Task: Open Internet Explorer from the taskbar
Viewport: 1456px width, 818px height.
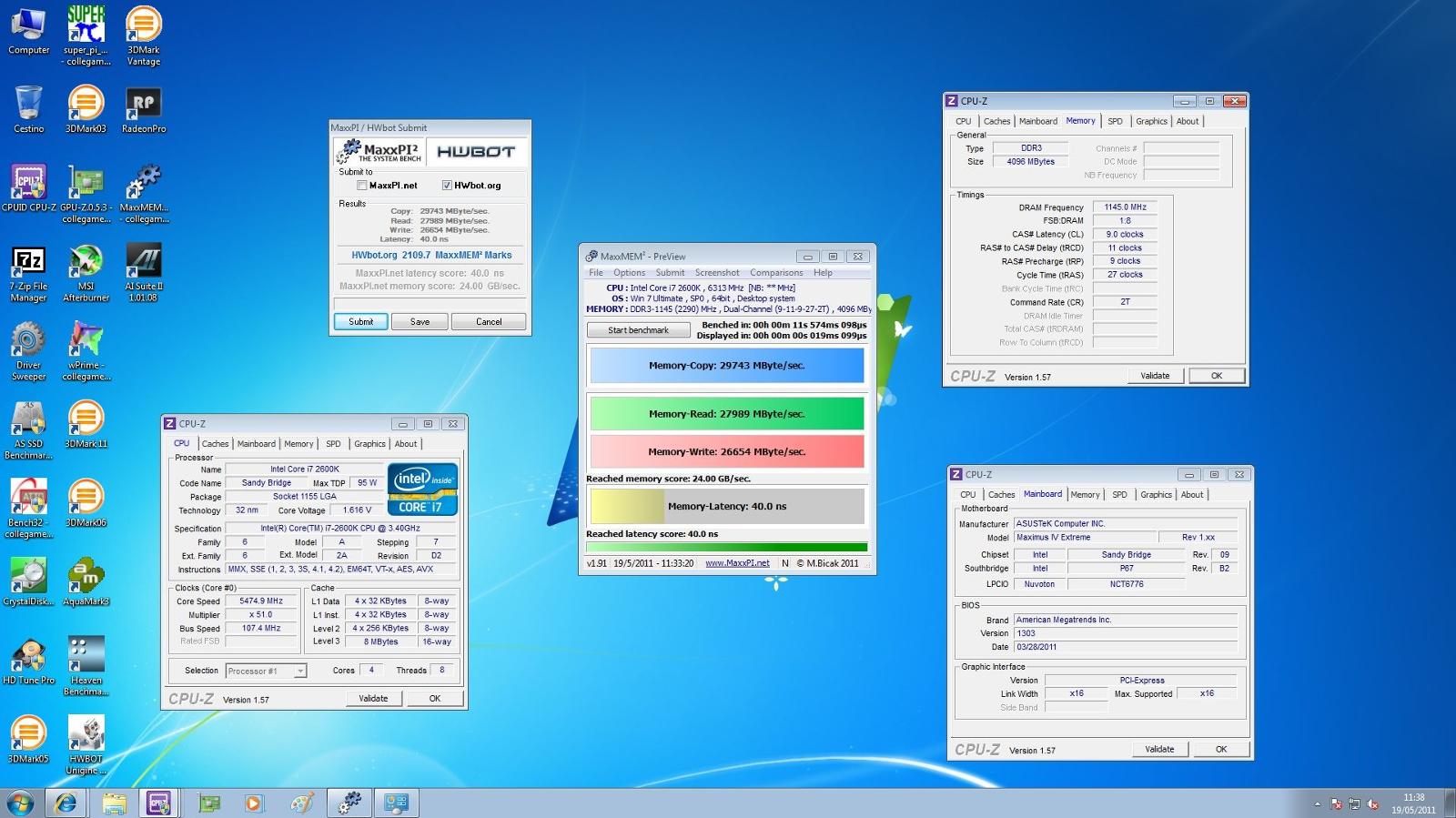Action: pyautogui.click(x=66, y=803)
